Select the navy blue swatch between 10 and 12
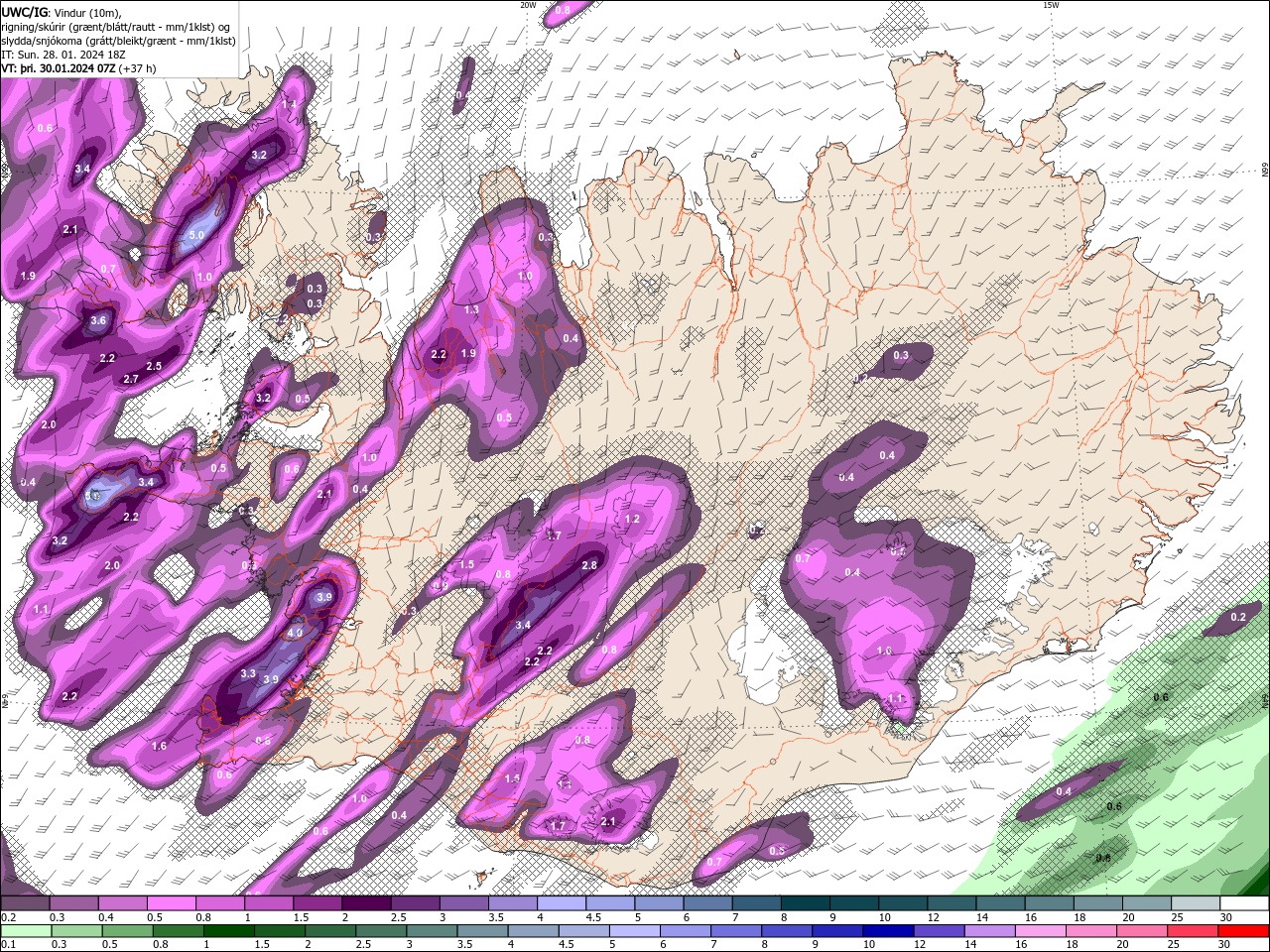Image resolution: width=1270 pixels, height=952 pixels. pyautogui.click(x=888, y=931)
